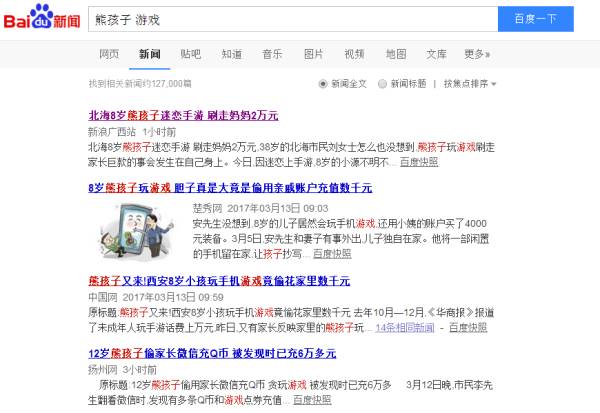
Task: Switch to the 网页 tab
Action: (109, 54)
